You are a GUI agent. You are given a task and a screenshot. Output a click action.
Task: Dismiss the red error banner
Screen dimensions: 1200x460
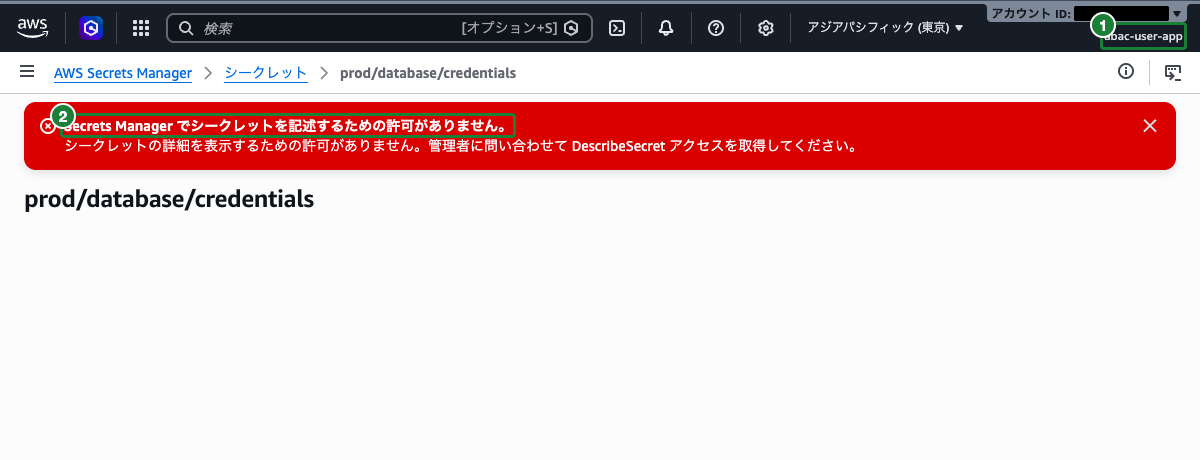pos(1150,125)
